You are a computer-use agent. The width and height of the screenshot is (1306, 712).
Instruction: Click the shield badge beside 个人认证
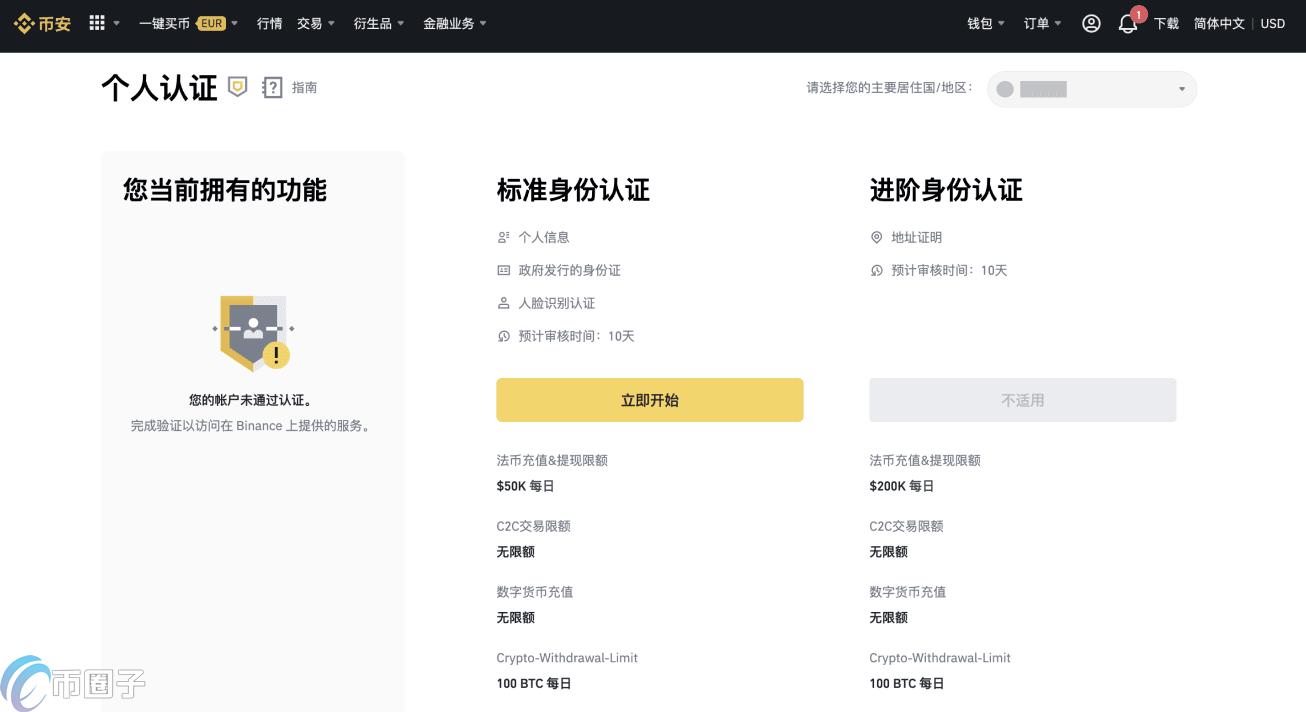pyautogui.click(x=237, y=88)
